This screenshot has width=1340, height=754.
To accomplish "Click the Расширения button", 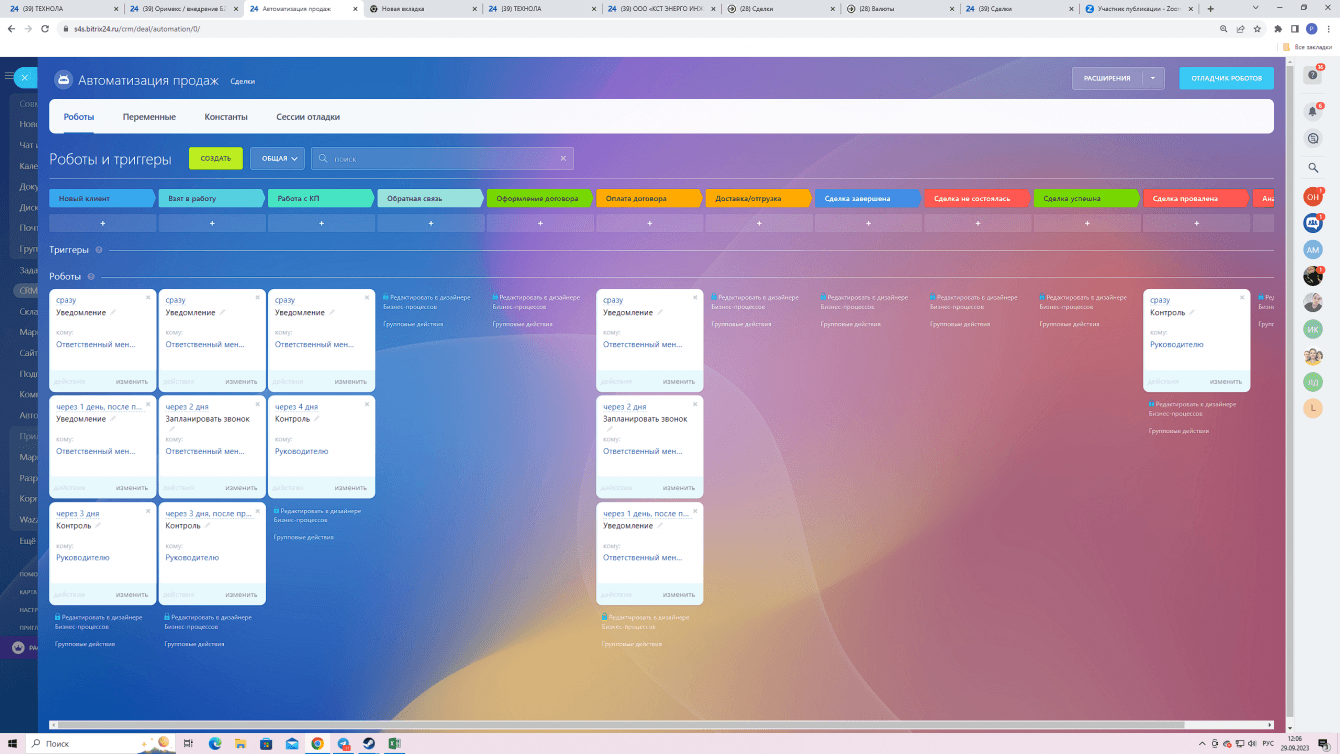I will point(1106,78).
